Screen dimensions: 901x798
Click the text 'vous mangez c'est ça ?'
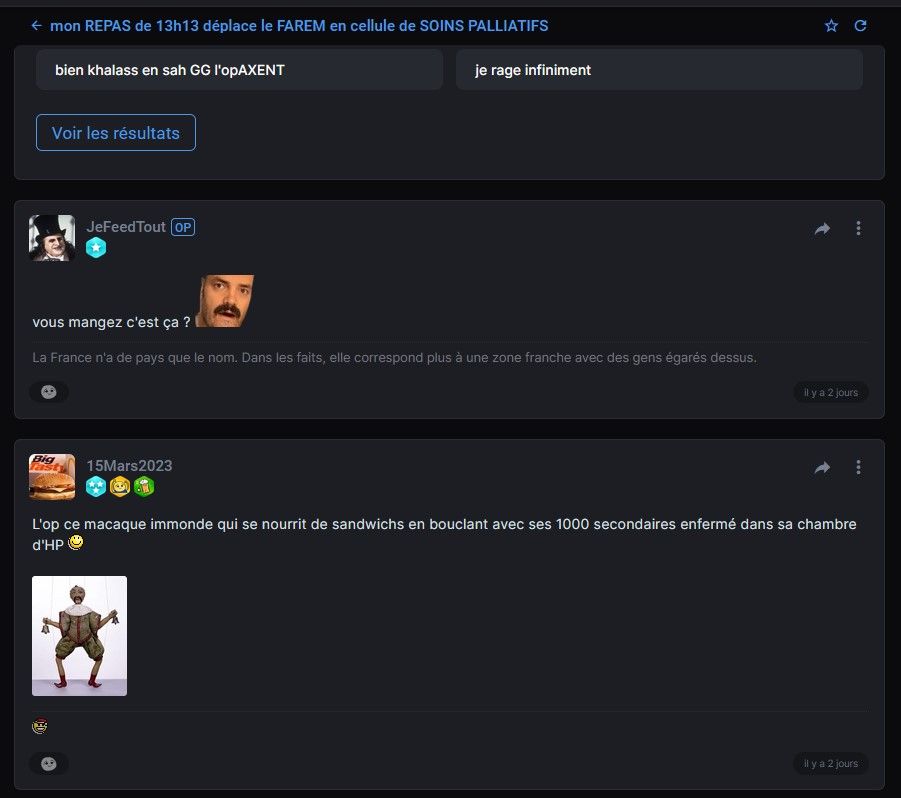pyautogui.click(x=111, y=322)
